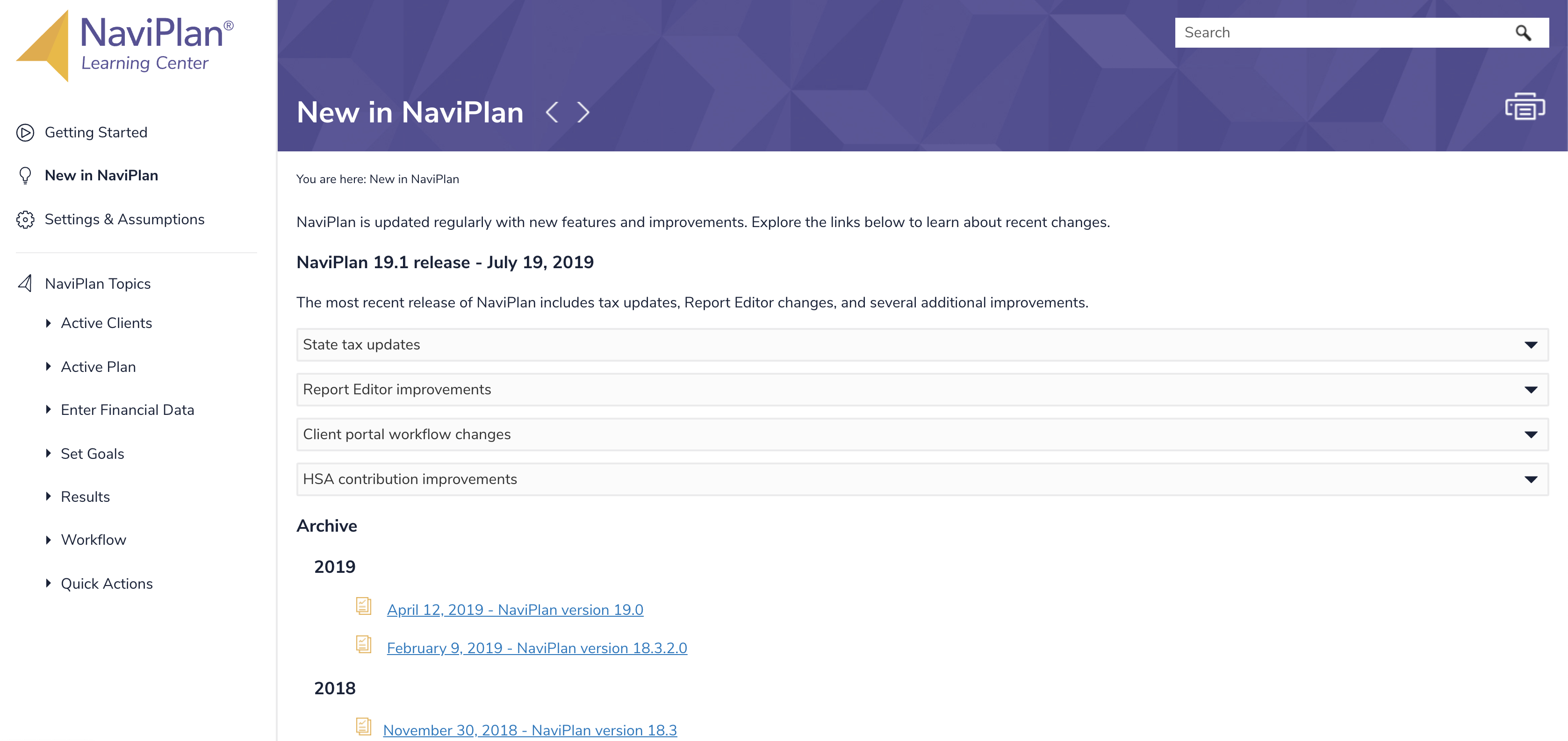Screen dimensions: 1568x741
Task: Open the Results topic
Action: click(86, 497)
